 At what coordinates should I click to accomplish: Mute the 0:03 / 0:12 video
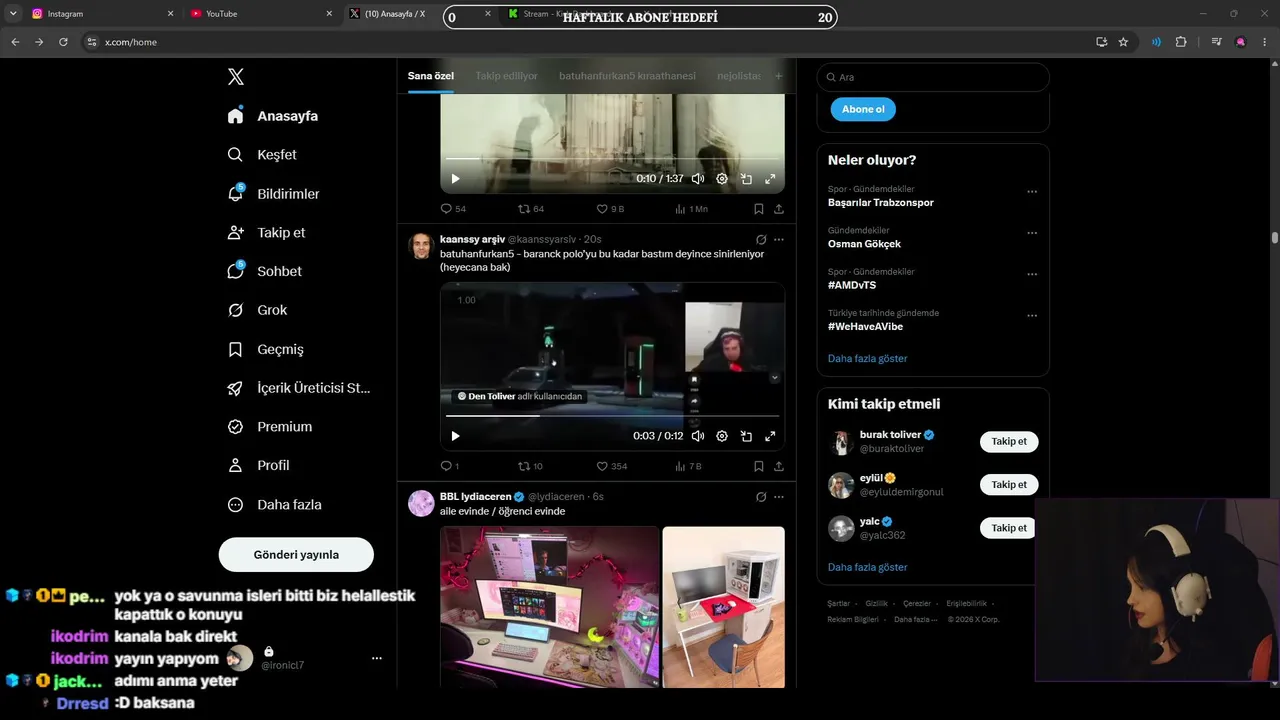(x=698, y=436)
